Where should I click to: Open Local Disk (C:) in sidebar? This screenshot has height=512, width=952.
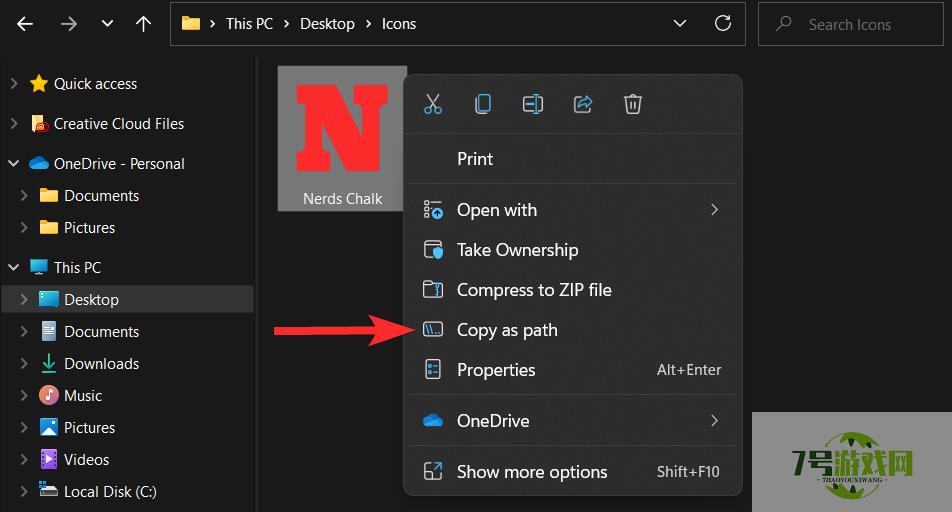110,492
